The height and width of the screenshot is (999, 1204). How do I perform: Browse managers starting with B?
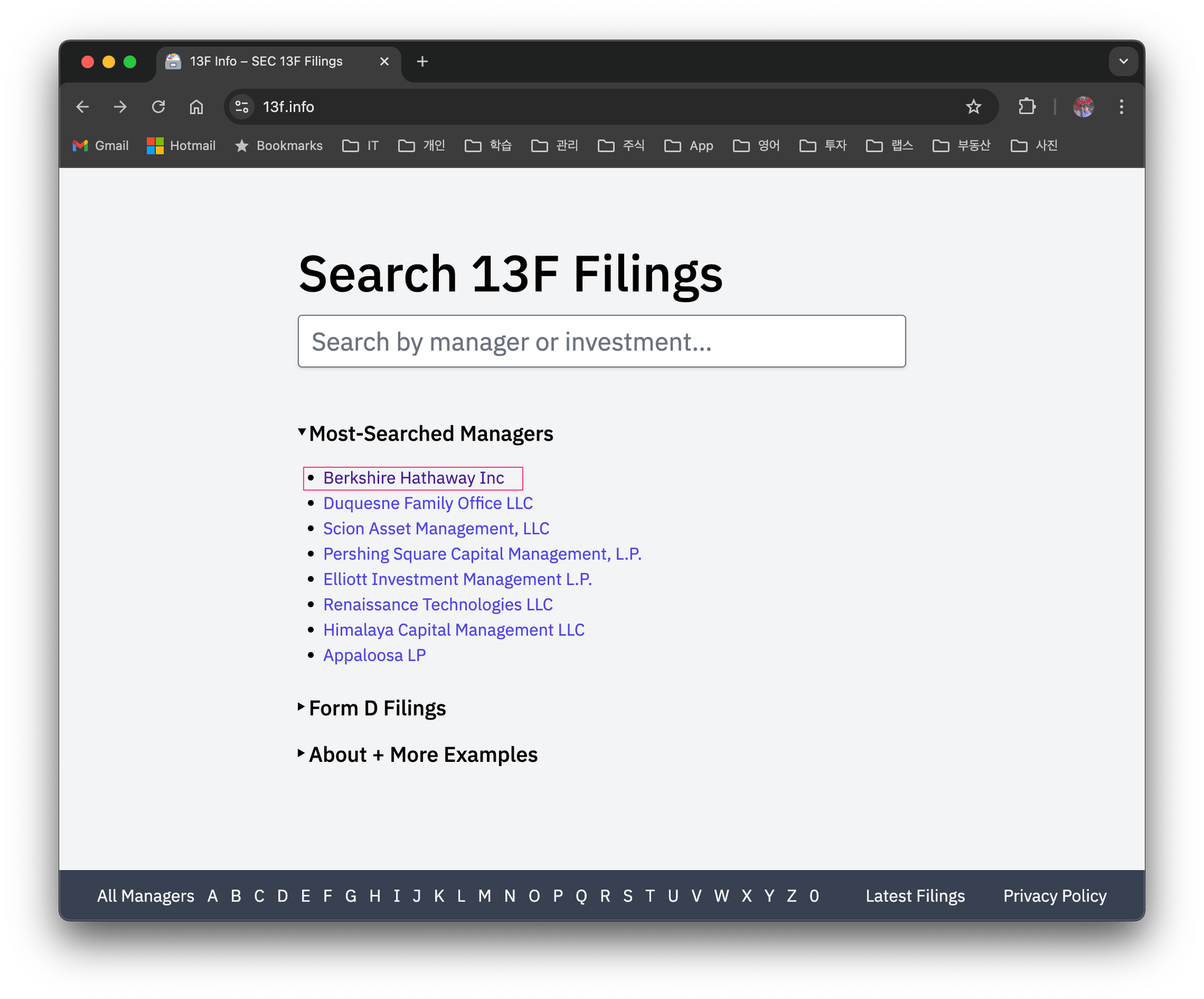(x=236, y=896)
